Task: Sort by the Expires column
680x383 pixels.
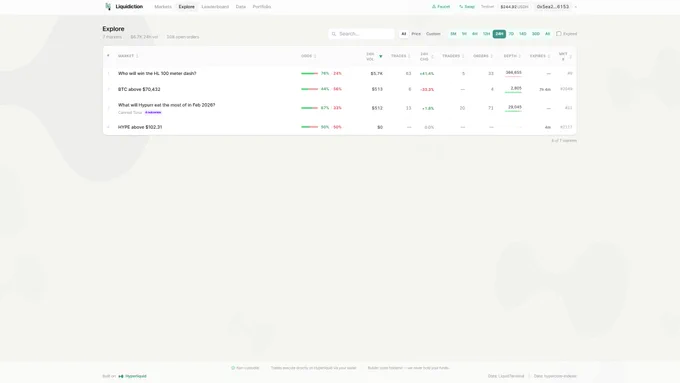Action: pos(539,56)
